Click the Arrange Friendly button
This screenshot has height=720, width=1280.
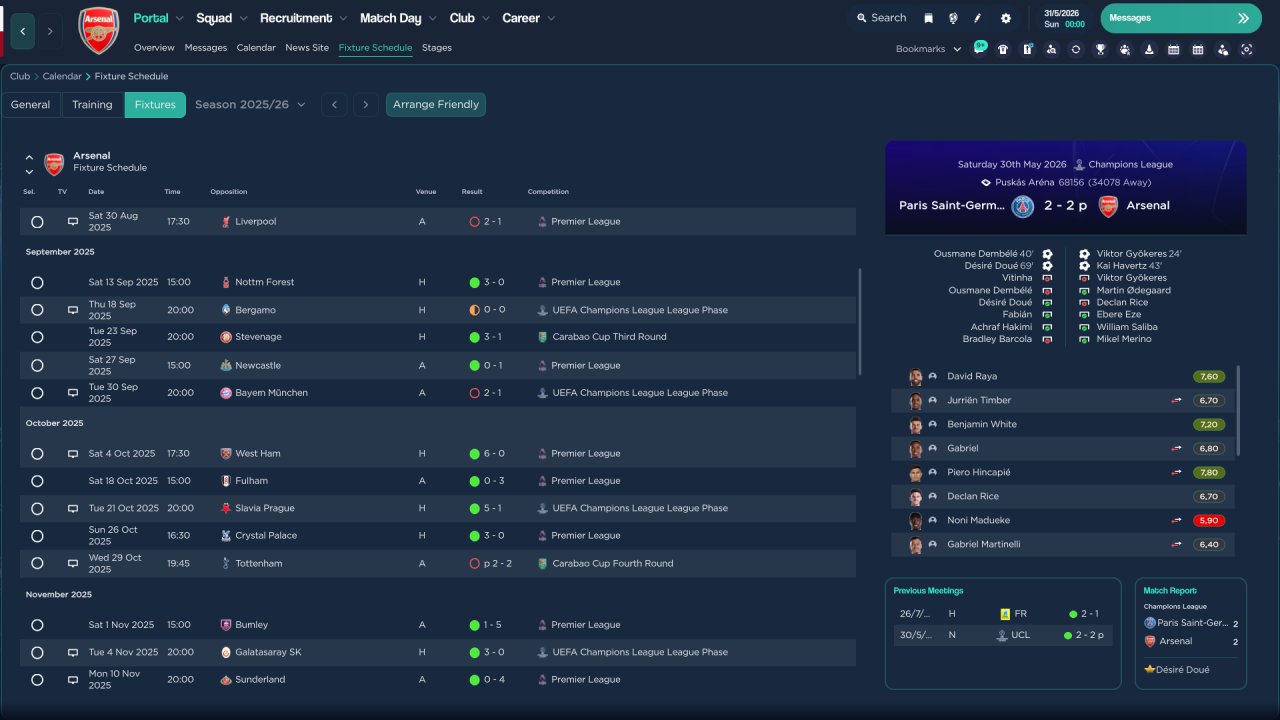coord(435,105)
